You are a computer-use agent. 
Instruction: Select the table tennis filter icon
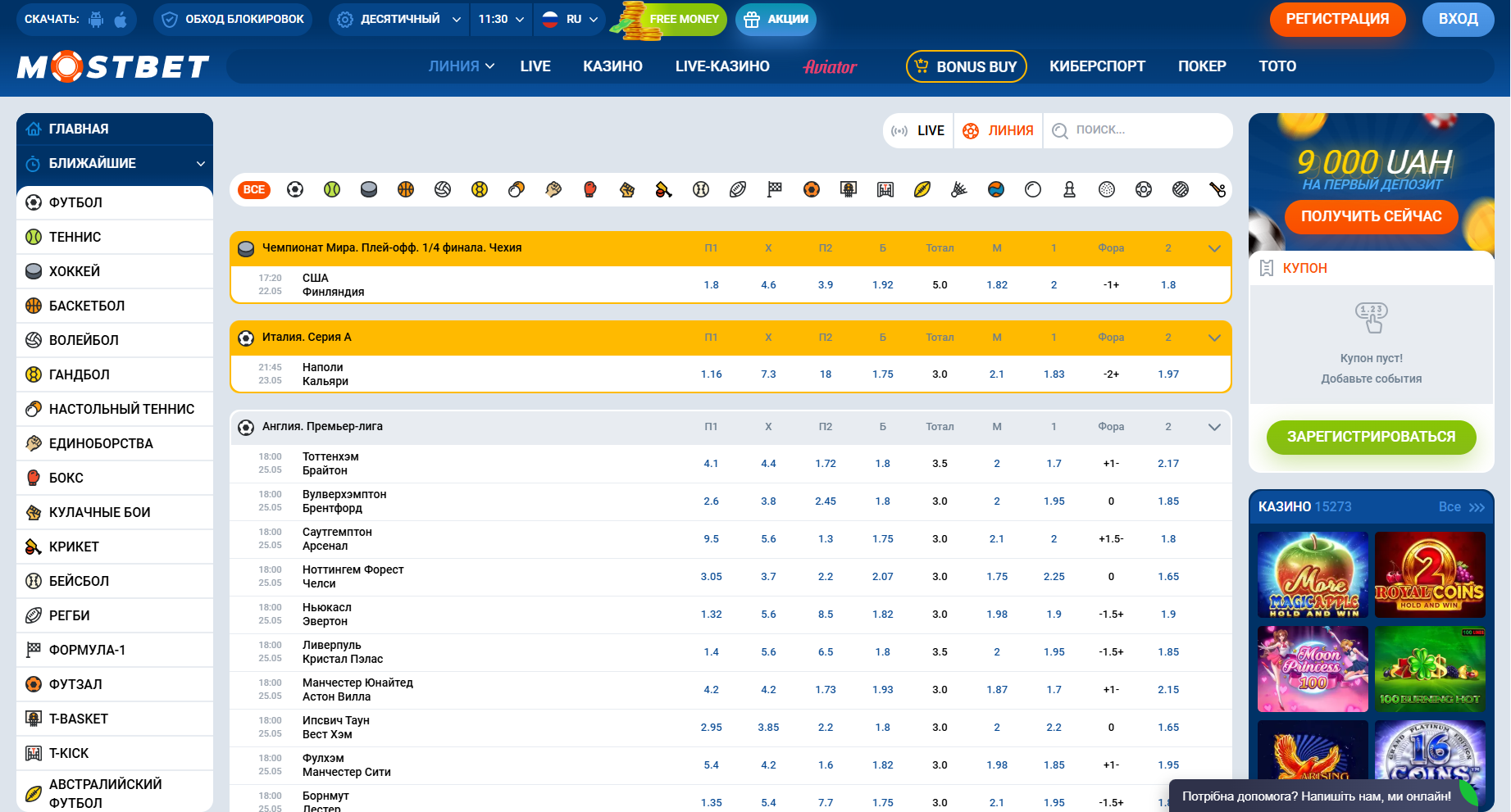coord(517,189)
